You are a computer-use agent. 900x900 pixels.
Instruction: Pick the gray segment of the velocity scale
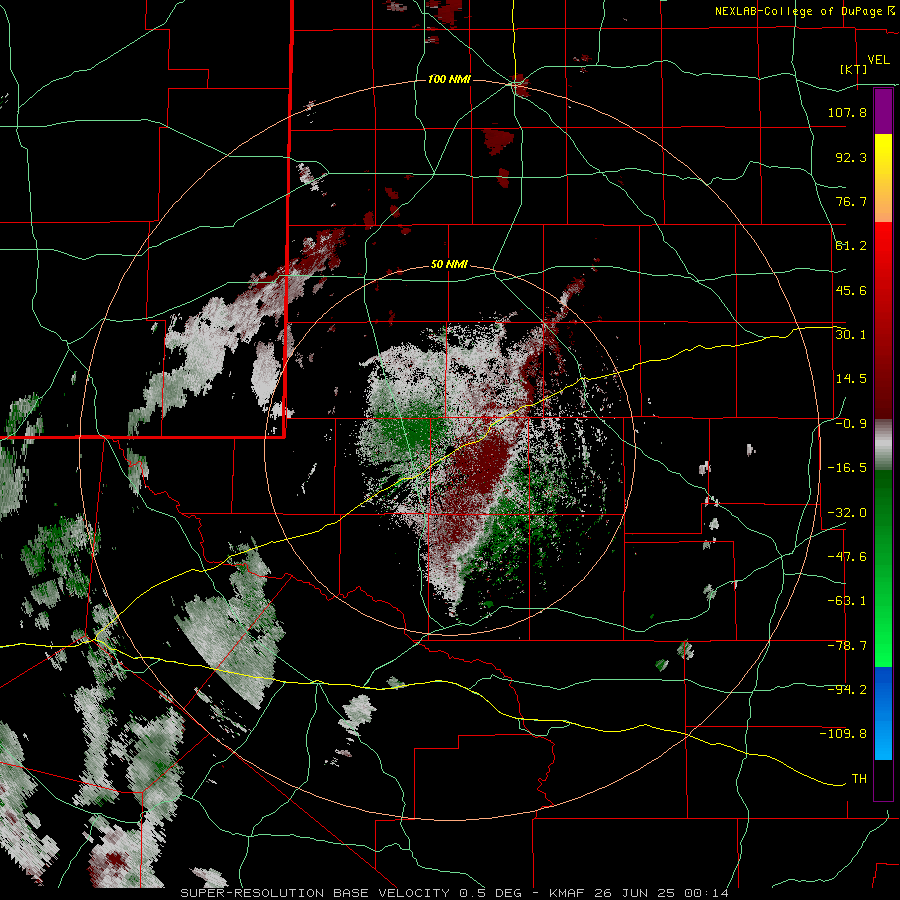point(883,445)
